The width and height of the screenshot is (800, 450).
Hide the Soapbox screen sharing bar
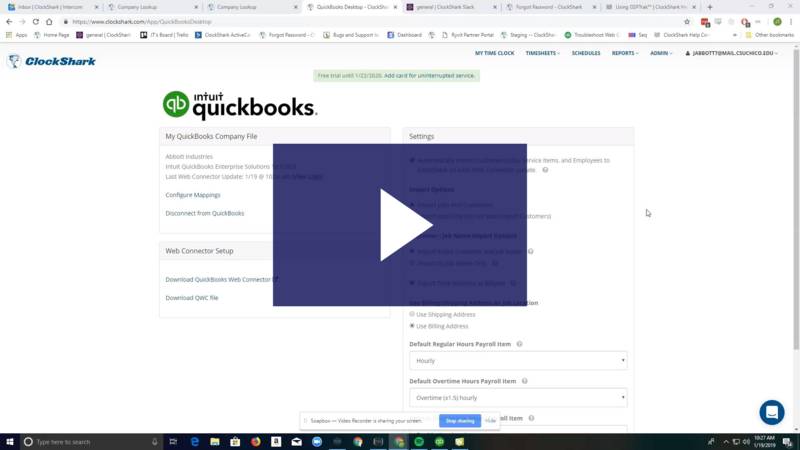pos(490,421)
